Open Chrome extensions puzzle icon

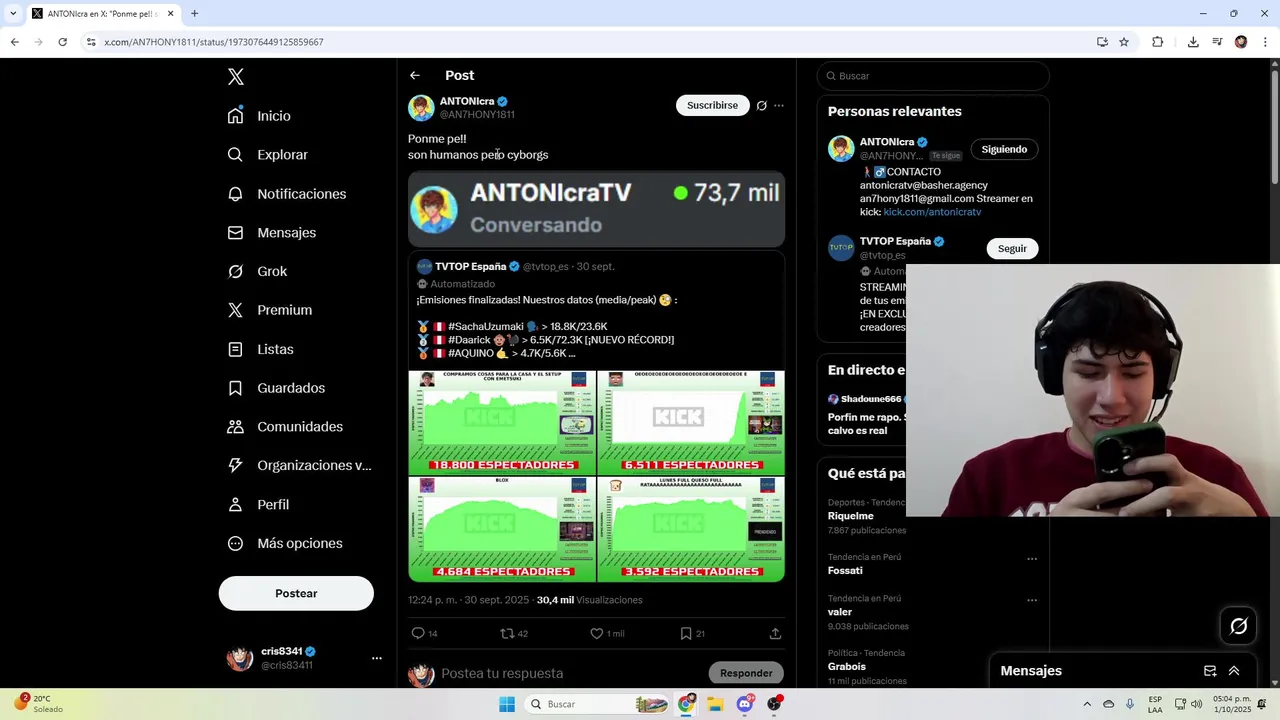point(1158,42)
